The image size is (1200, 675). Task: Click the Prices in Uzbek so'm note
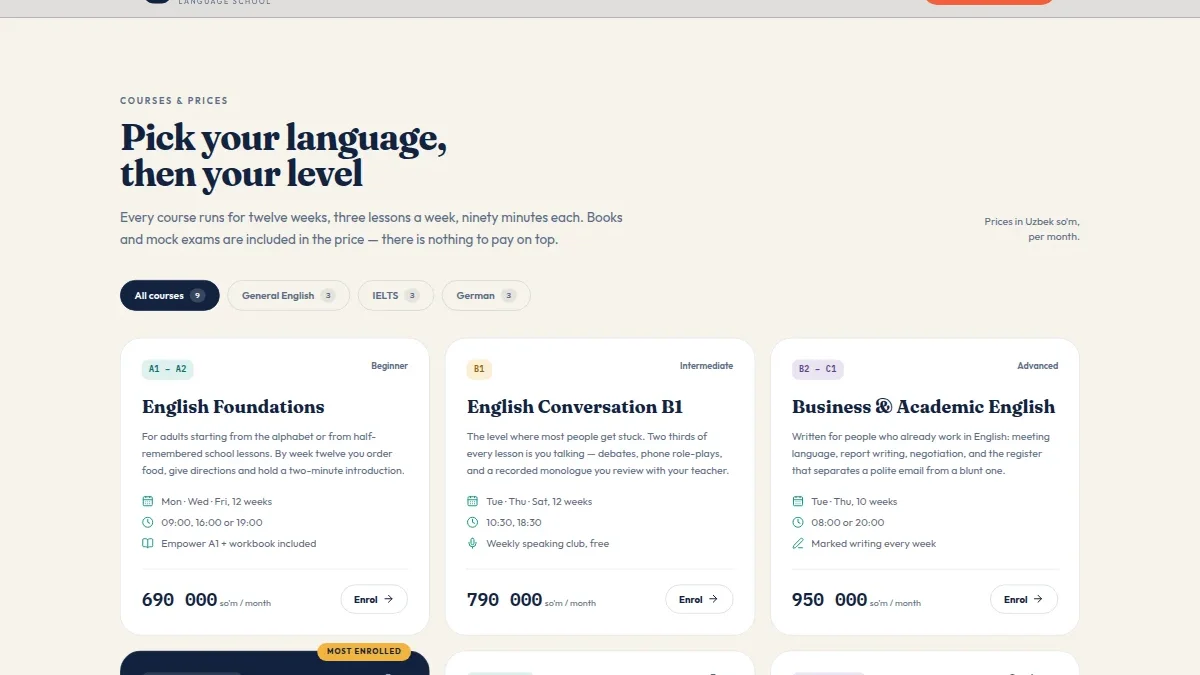[x=1032, y=229]
